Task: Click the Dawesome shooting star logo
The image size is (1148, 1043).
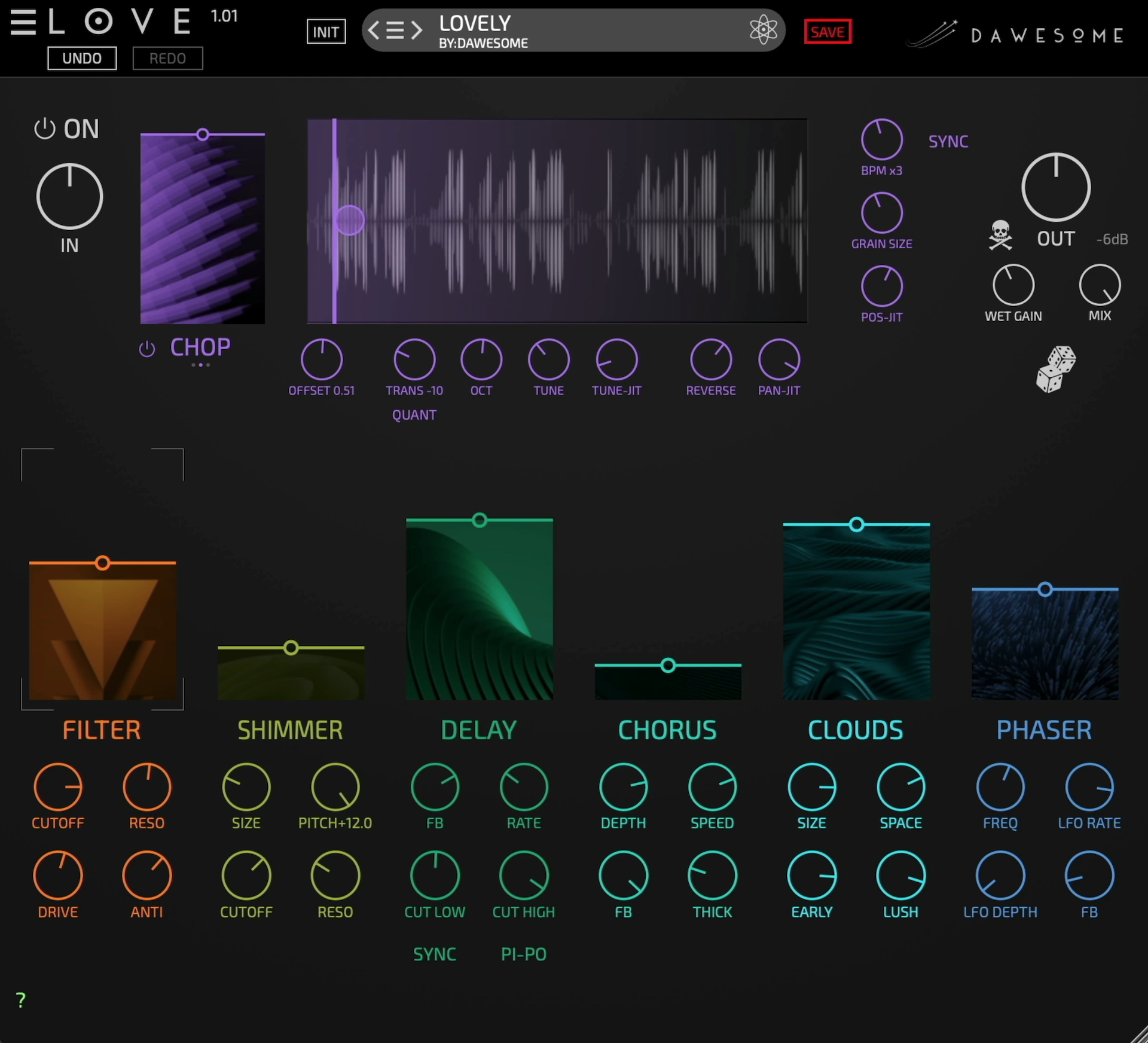Action: pos(933,35)
